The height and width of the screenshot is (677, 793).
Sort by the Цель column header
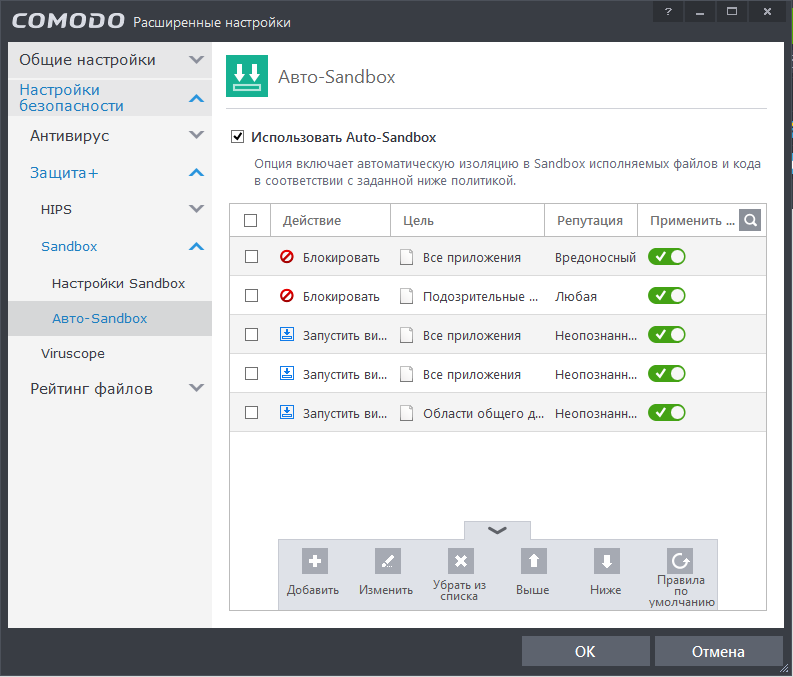[467, 220]
